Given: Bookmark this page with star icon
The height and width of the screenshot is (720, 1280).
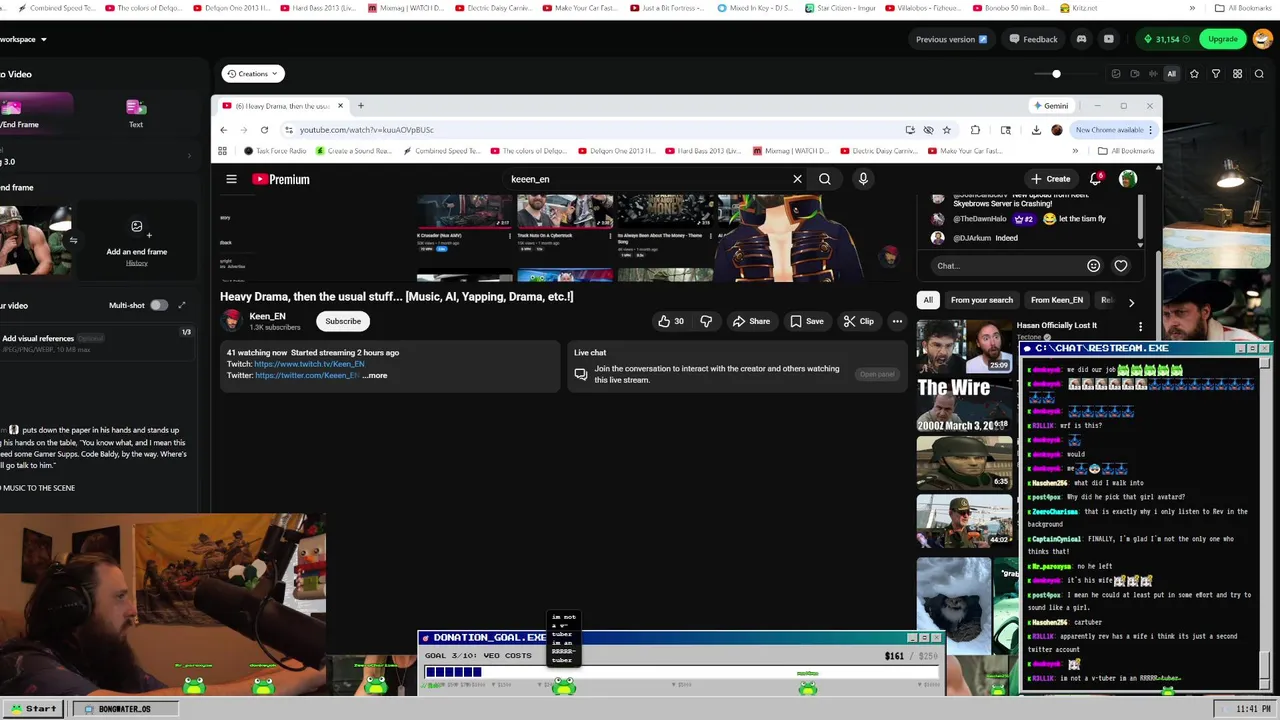Looking at the screenshot, I should click(x=946, y=129).
